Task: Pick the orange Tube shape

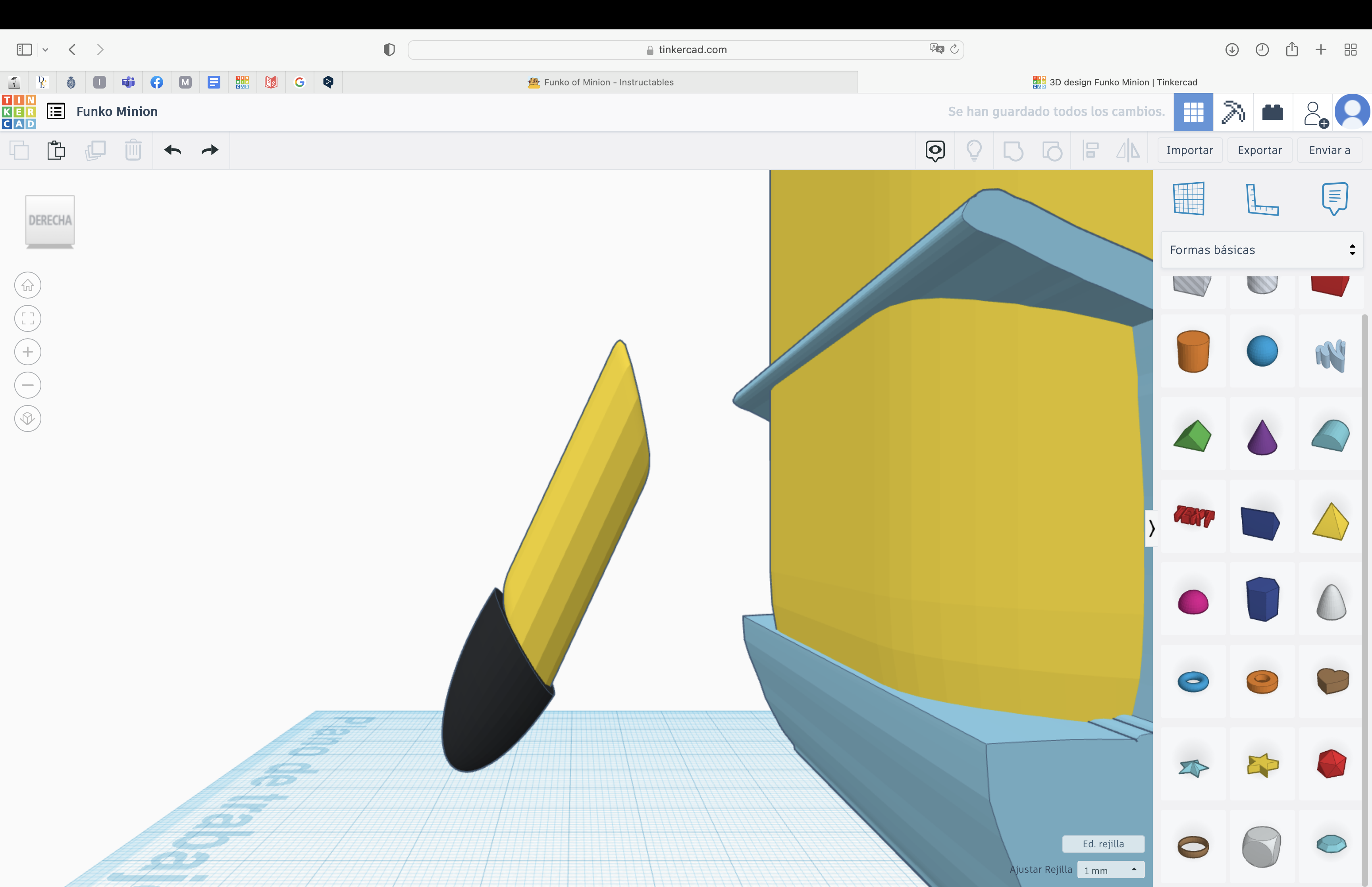Action: click(x=1262, y=682)
